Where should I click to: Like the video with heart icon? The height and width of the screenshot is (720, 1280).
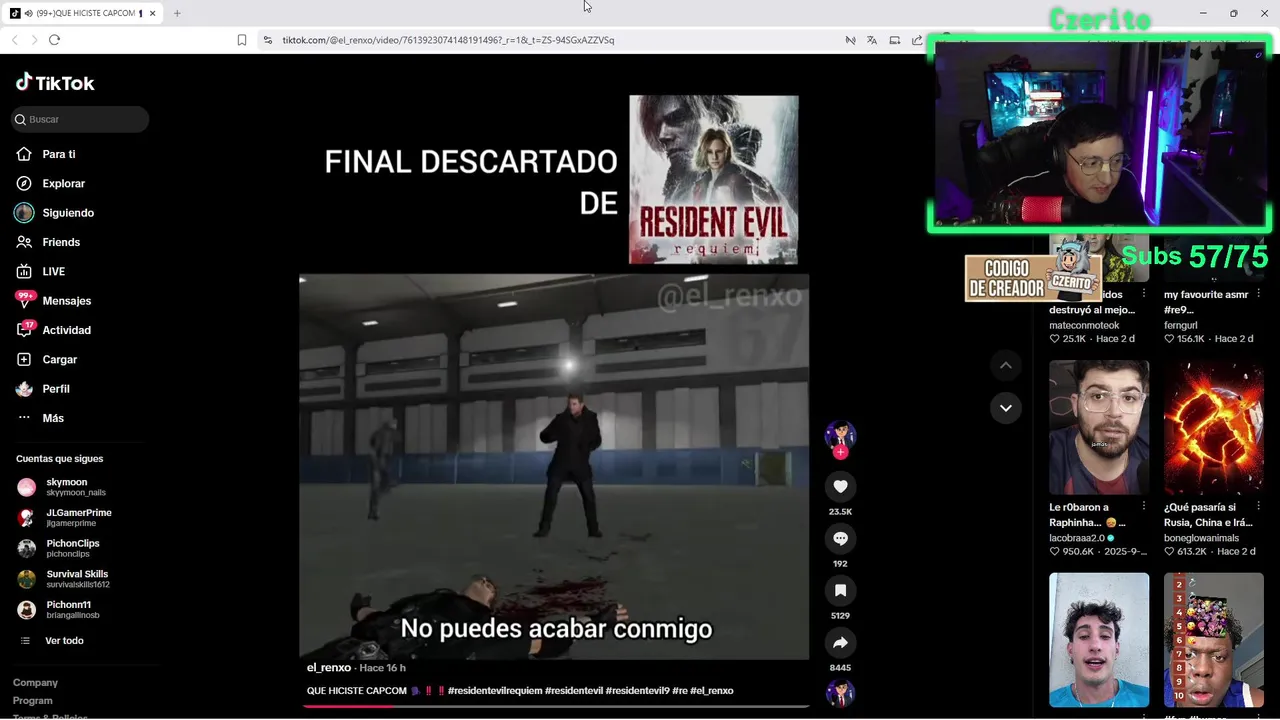pyautogui.click(x=840, y=486)
